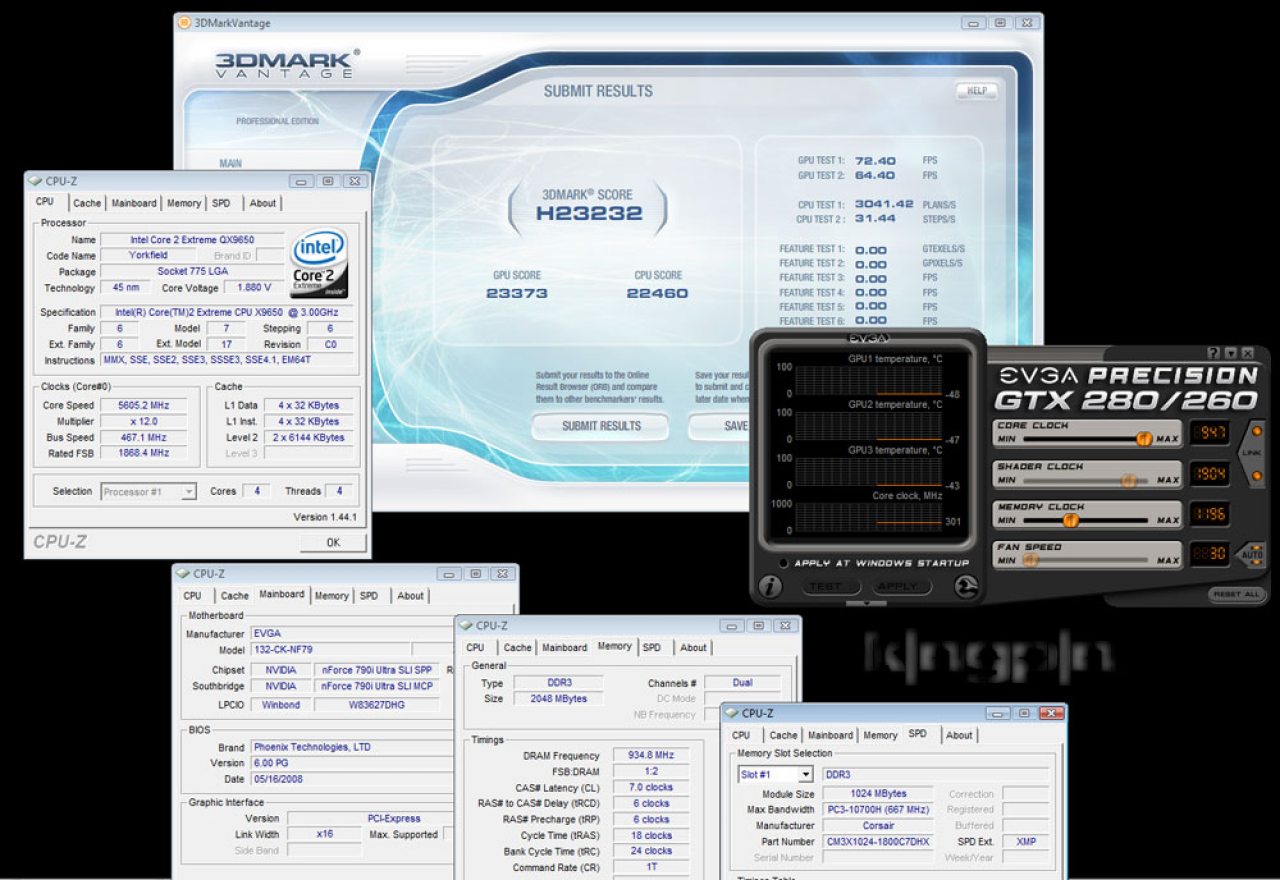The width and height of the screenshot is (1280, 880).
Task: Click OK in the CPU-Z processor window
Action: pyautogui.click(x=333, y=542)
